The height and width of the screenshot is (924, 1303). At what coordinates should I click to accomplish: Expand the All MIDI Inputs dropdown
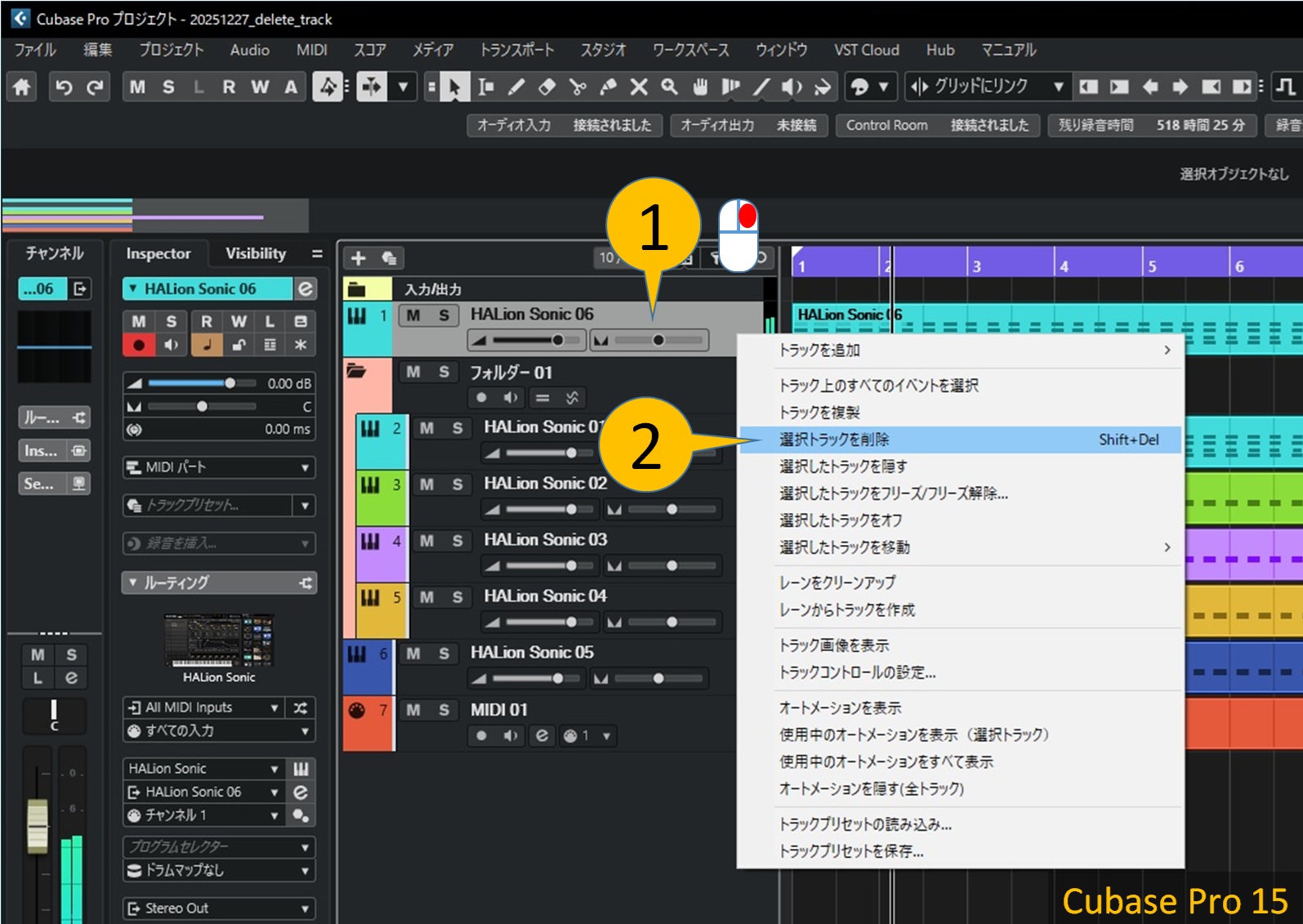[274, 708]
